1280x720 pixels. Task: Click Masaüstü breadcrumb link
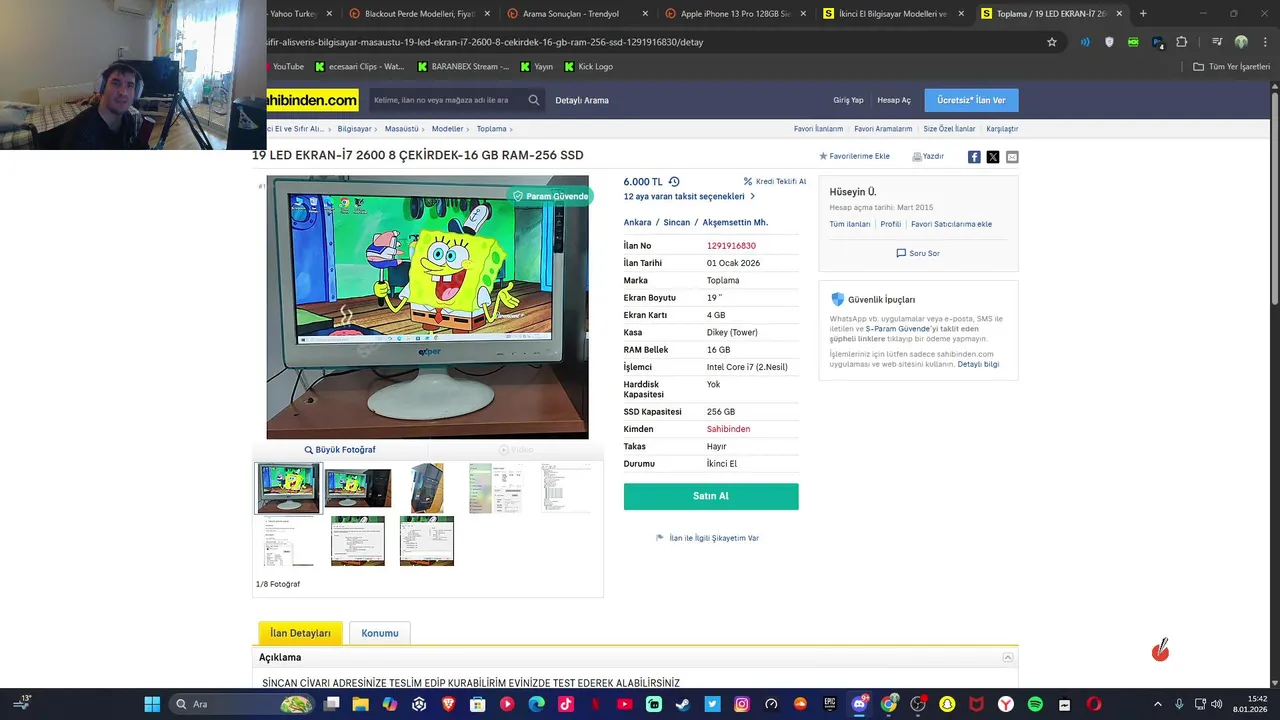click(x=402, y=129)
